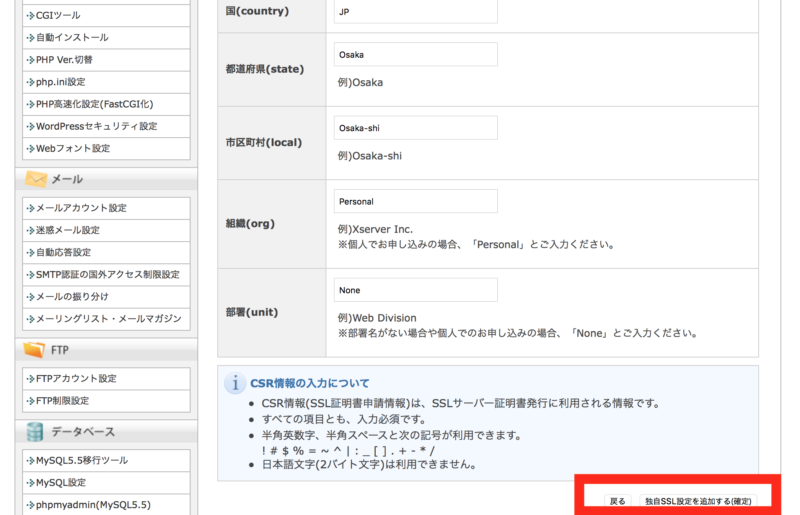800x515 pixels.
Task: Open メーリングリスト・メールマガジン link
Action: click(x=109, y=318)
